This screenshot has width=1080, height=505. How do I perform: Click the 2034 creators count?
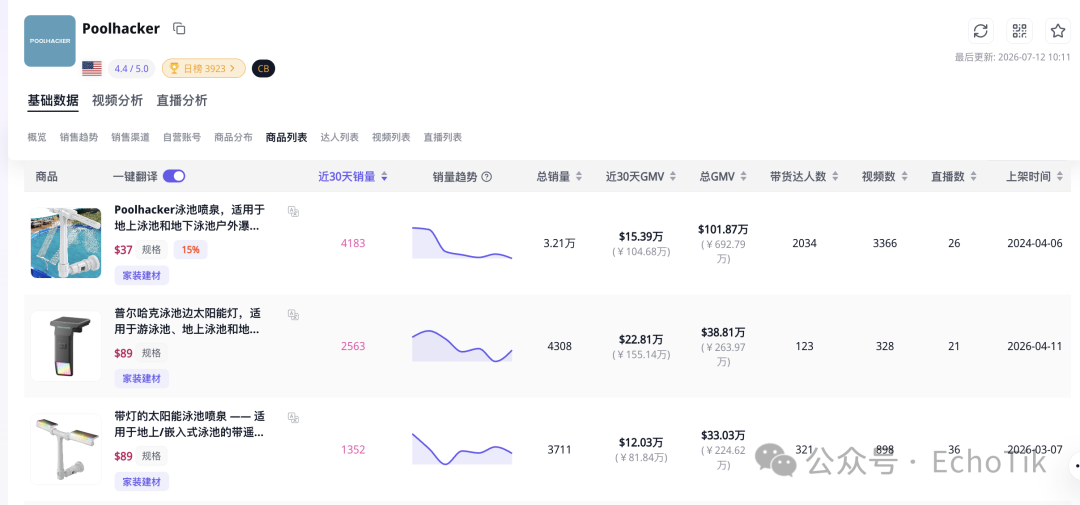pos(804,243)
